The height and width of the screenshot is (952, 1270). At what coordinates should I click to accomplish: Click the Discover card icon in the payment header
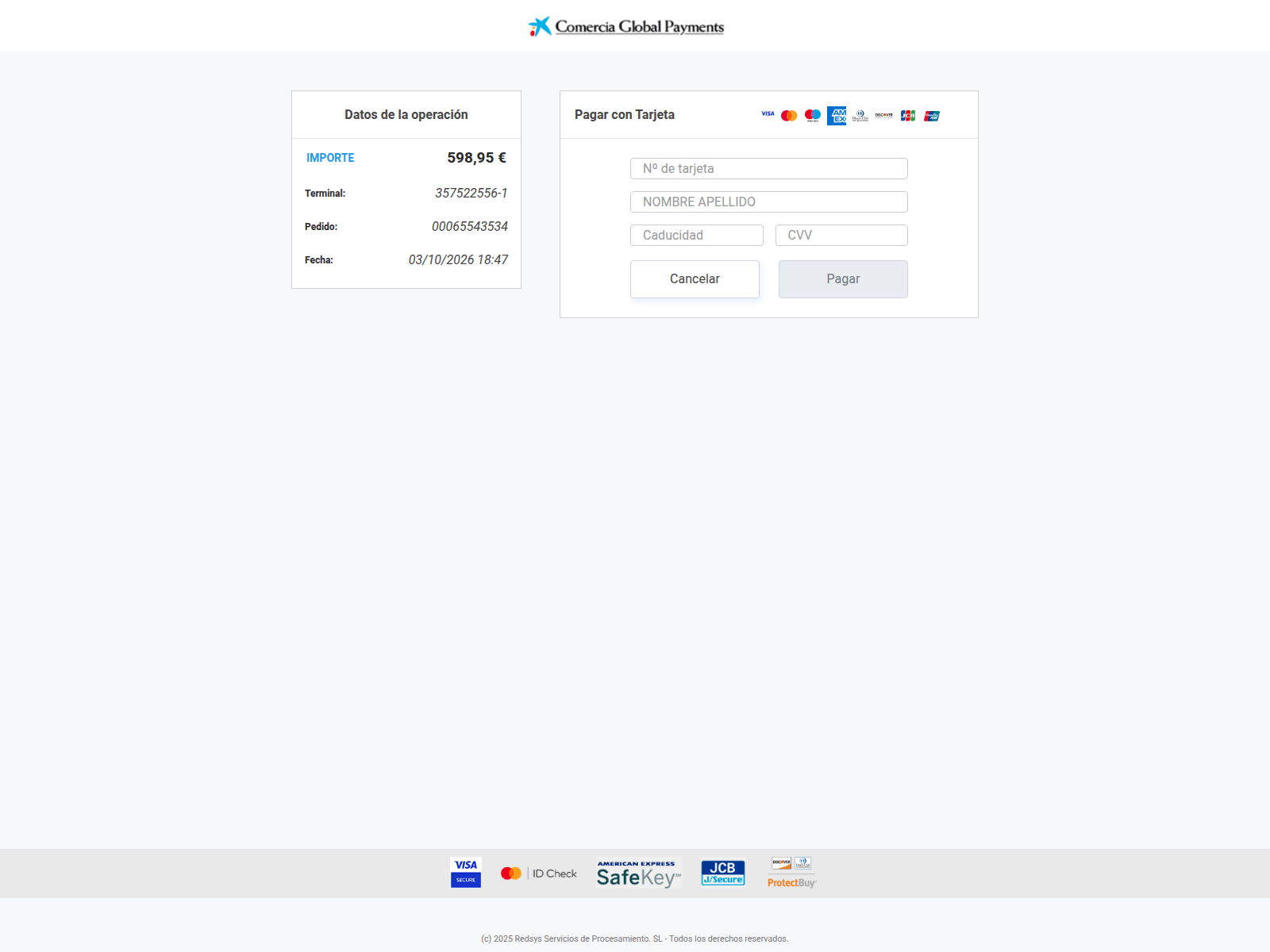(x=884, y=116)
